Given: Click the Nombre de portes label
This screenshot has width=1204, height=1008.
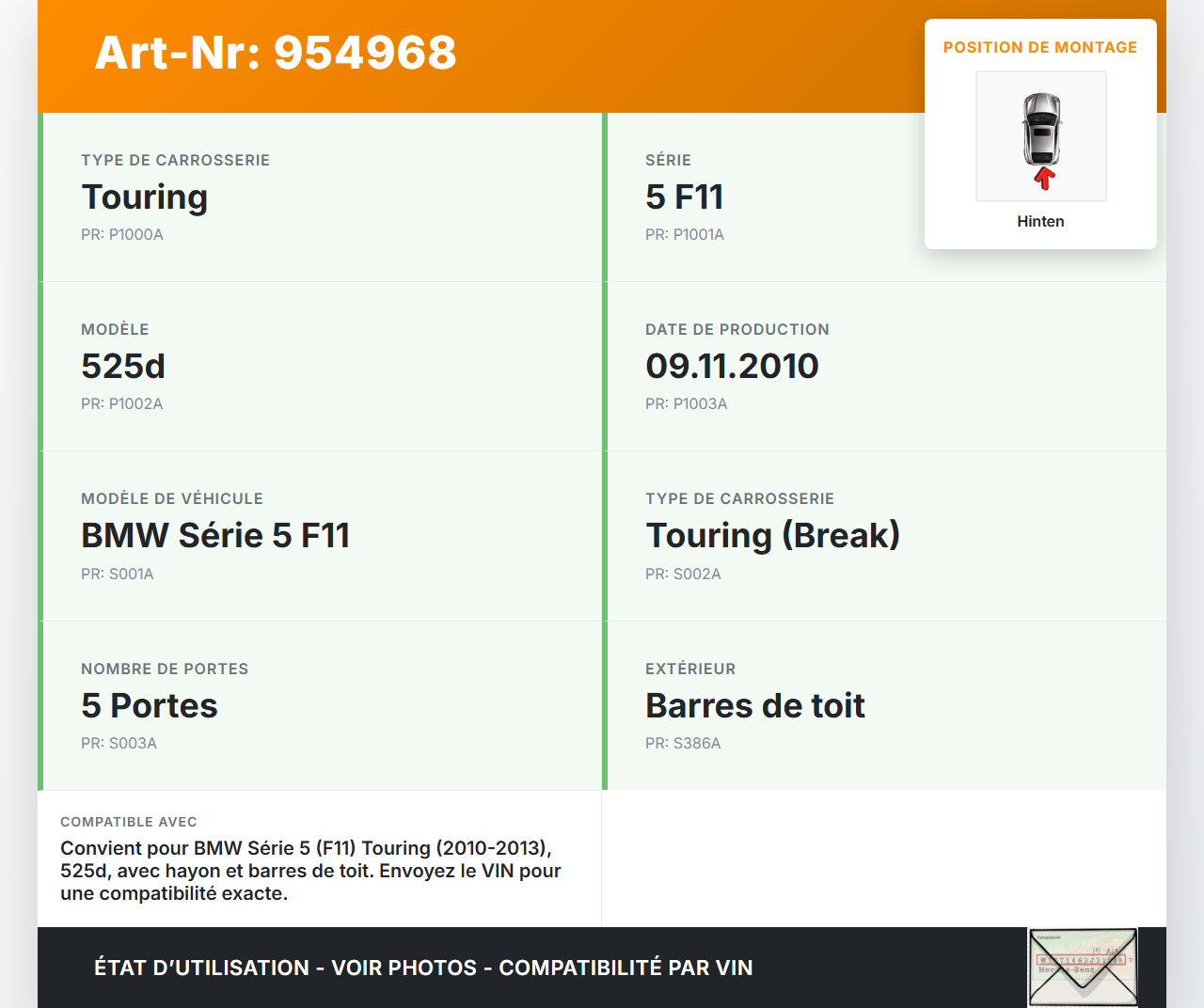Looking at the screenshot, I should click(165, 669).
